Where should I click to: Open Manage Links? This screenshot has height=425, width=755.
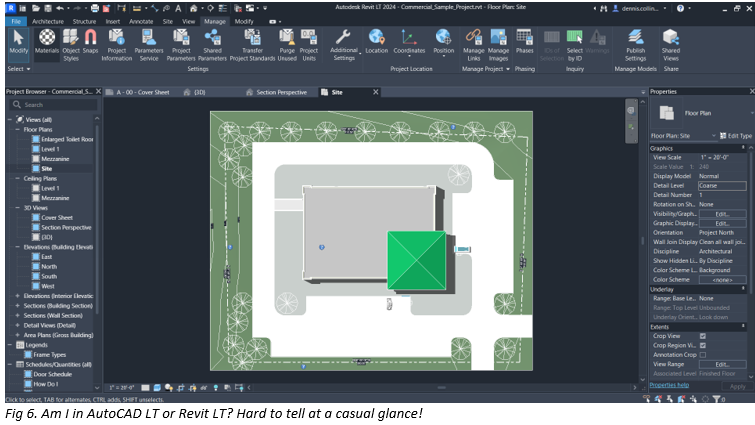(x=474, y=45)
